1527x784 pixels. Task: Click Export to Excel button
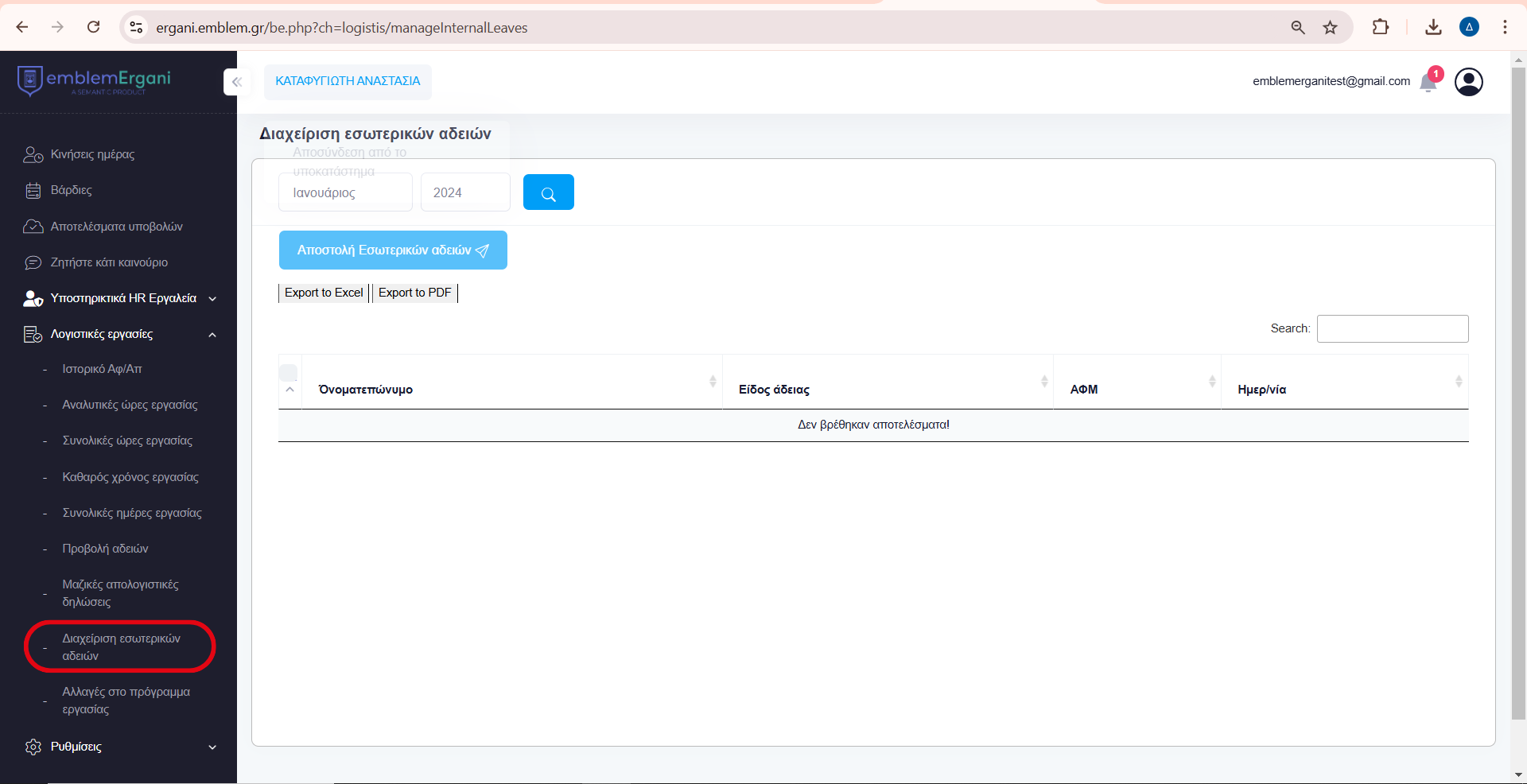tap(324, 293)
